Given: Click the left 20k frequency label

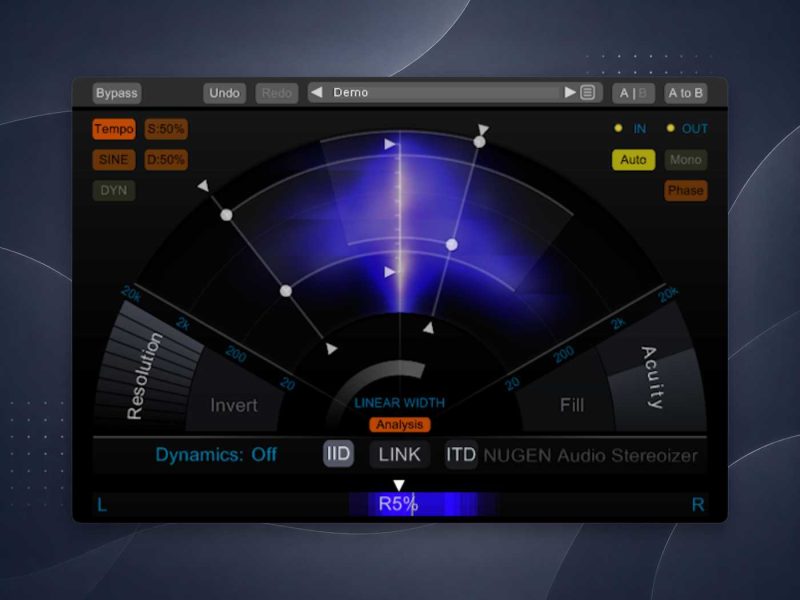Looking at the screenshot, I should pyautogui.click(x=131, y=294).
